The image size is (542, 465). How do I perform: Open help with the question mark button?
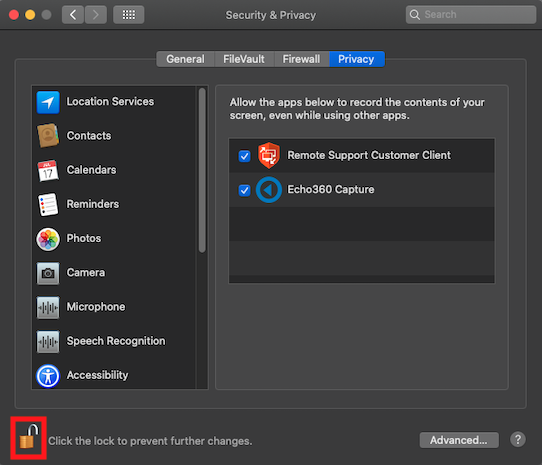517,440
